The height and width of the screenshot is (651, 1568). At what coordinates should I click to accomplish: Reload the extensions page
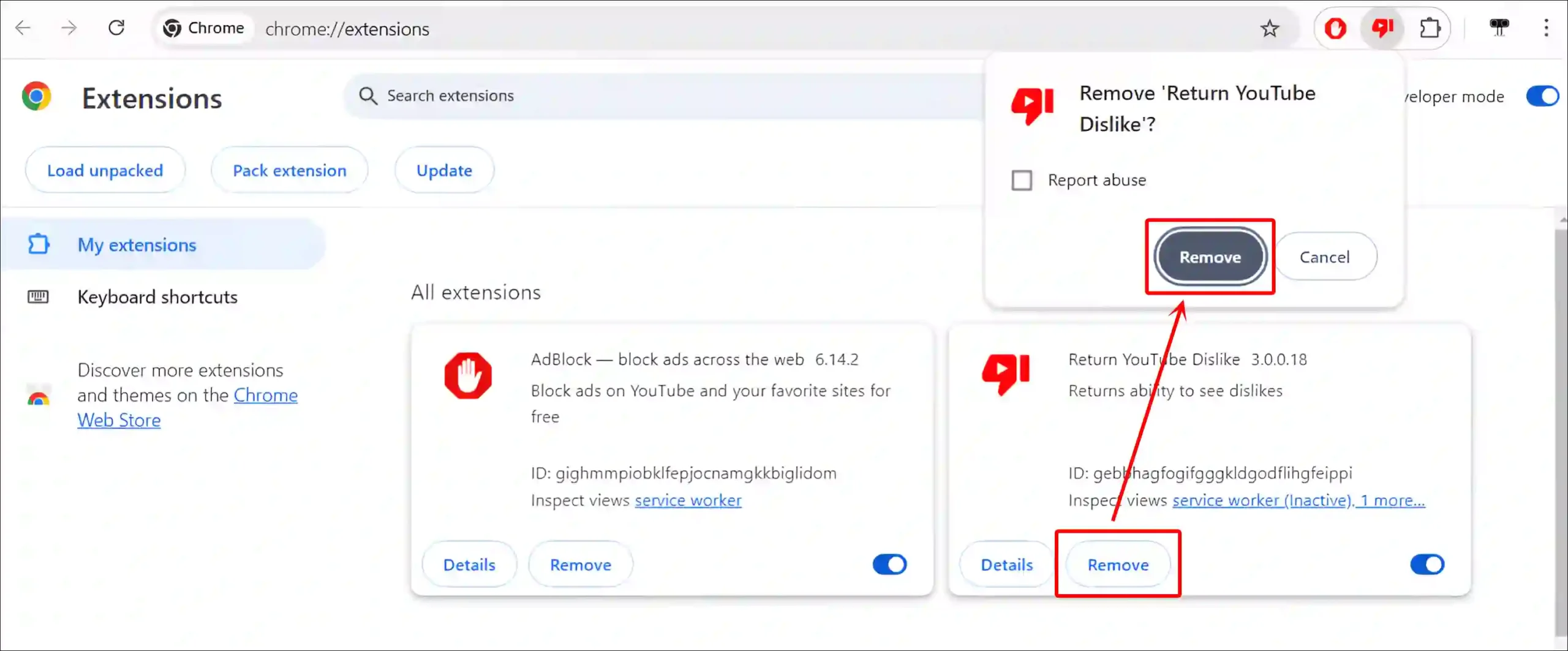point(116,28)
